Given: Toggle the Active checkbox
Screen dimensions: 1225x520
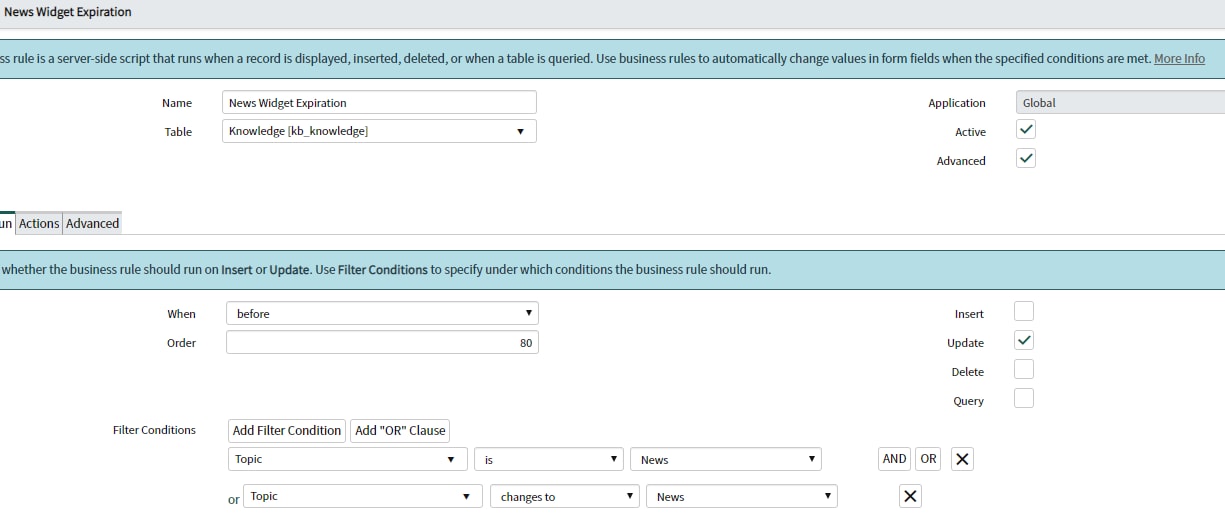Looking at the screenshot, I should (1025, 130).
